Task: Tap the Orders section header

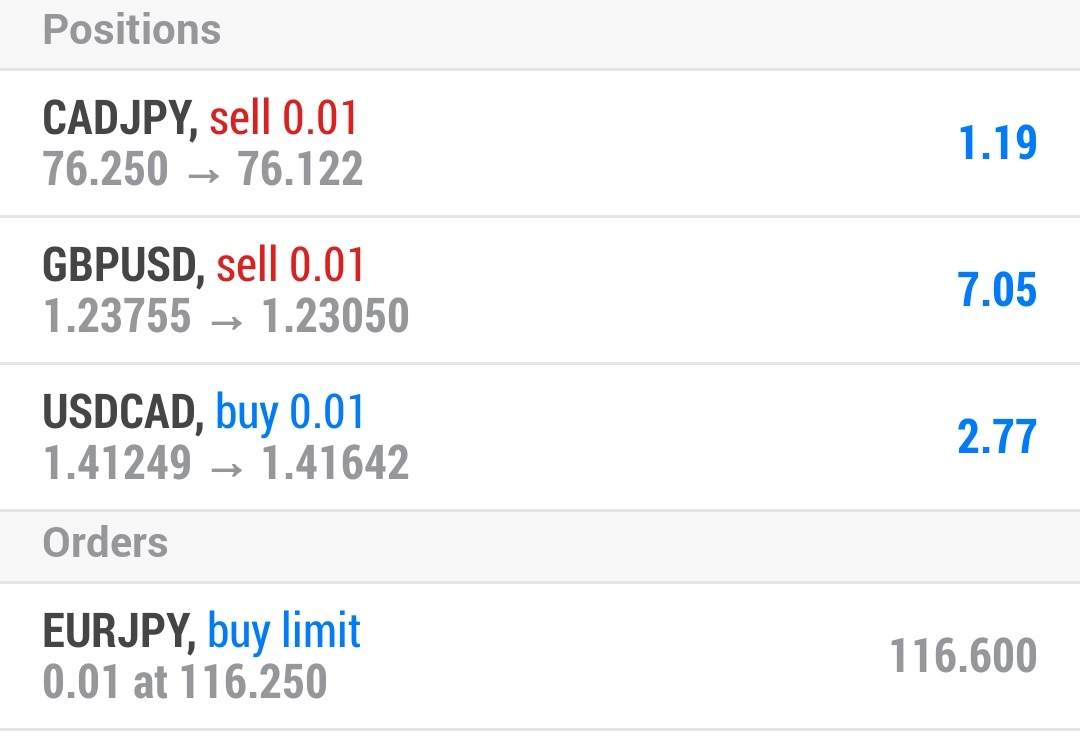Action: click(105, 543)
